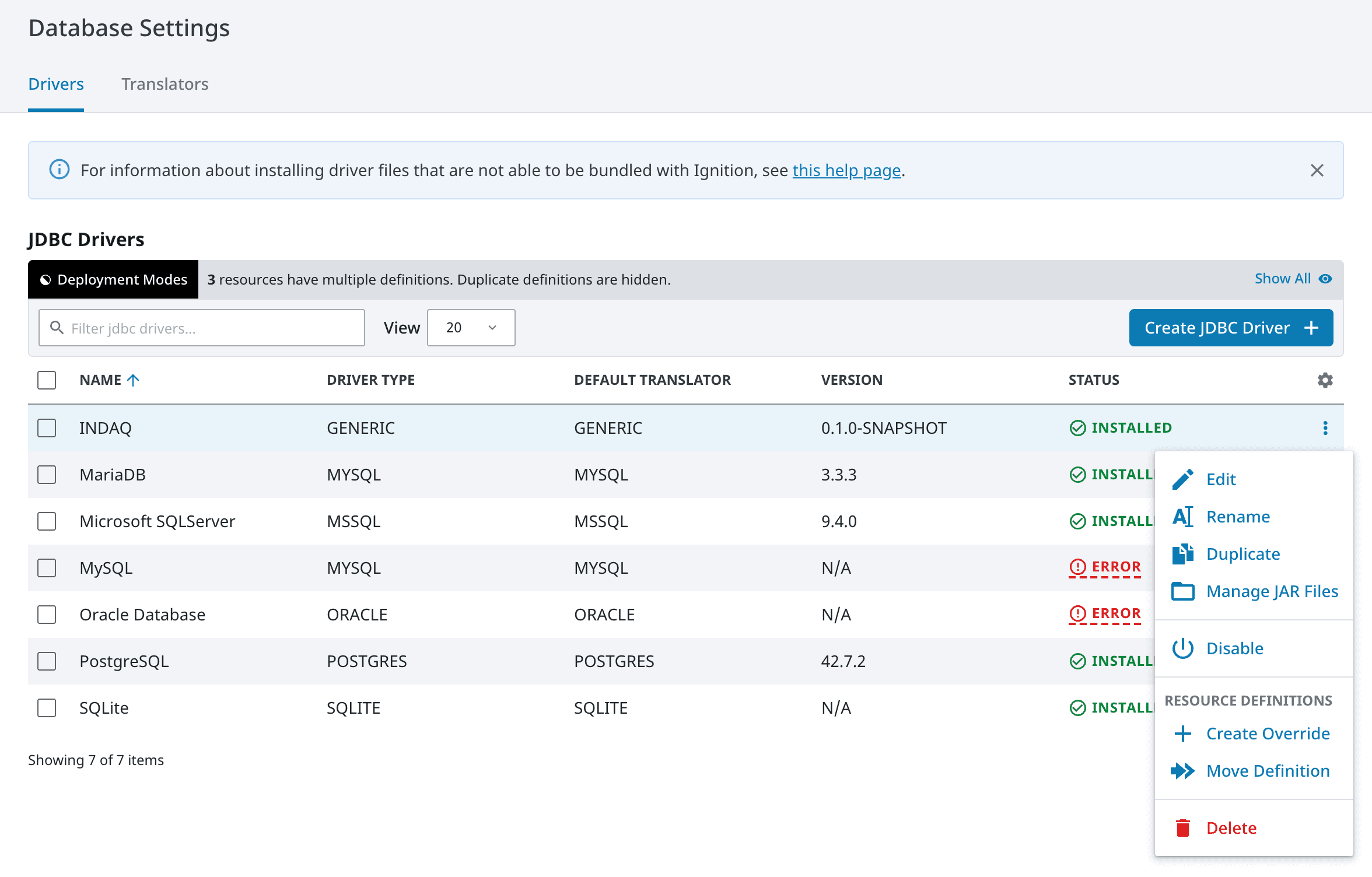Check the MySQL row checkbox
Screen dimensions: 1372x877
(x=47, y=568)
